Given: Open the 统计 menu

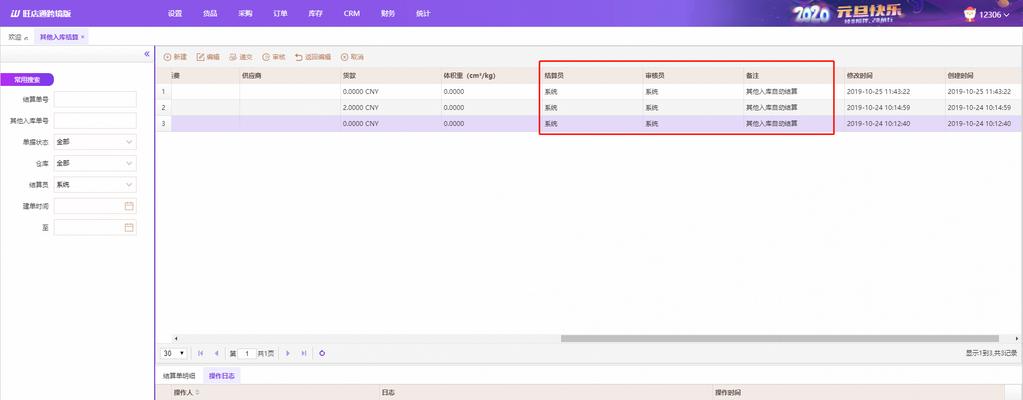Looking at the screenshot, I should pyautogui.click(x=423, y=14).
